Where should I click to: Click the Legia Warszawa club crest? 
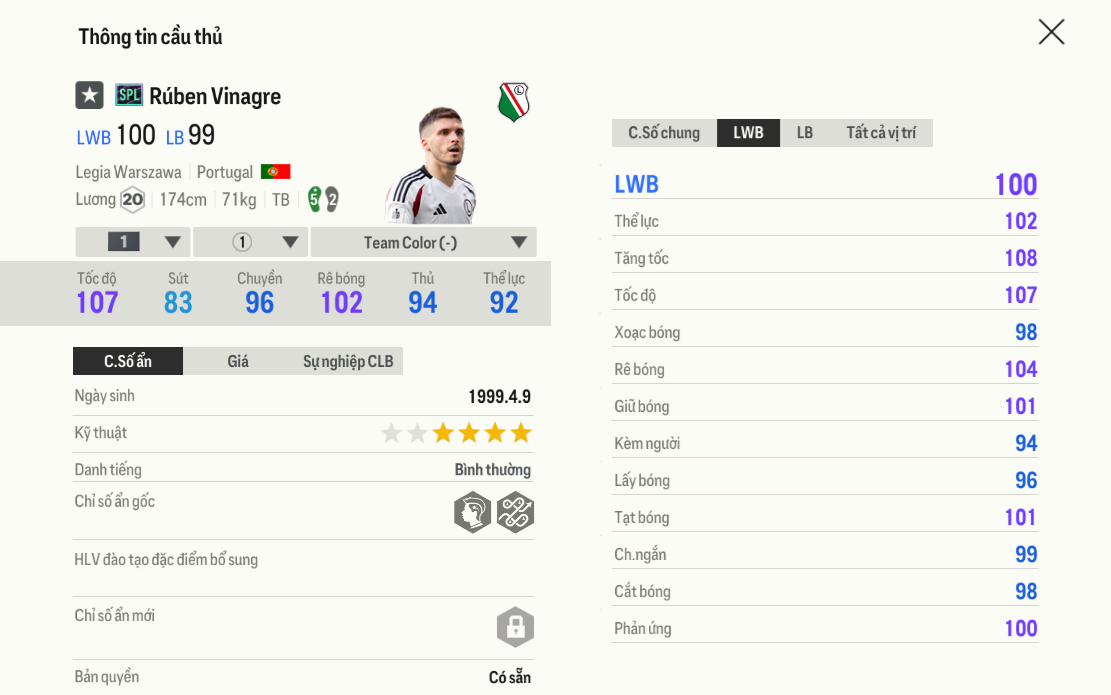pos(513,102)
